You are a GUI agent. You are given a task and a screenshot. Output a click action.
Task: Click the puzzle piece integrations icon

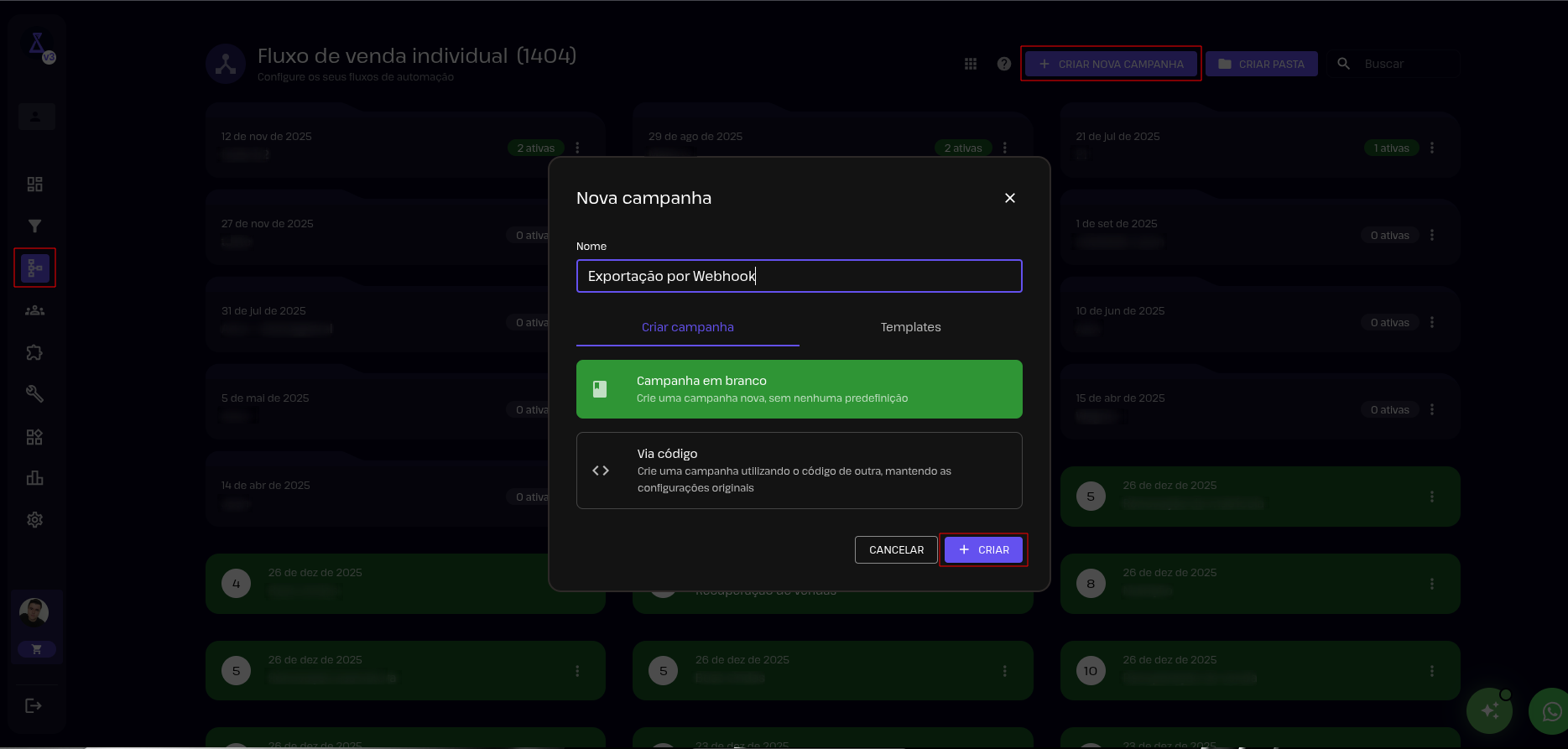pos(34,352)
